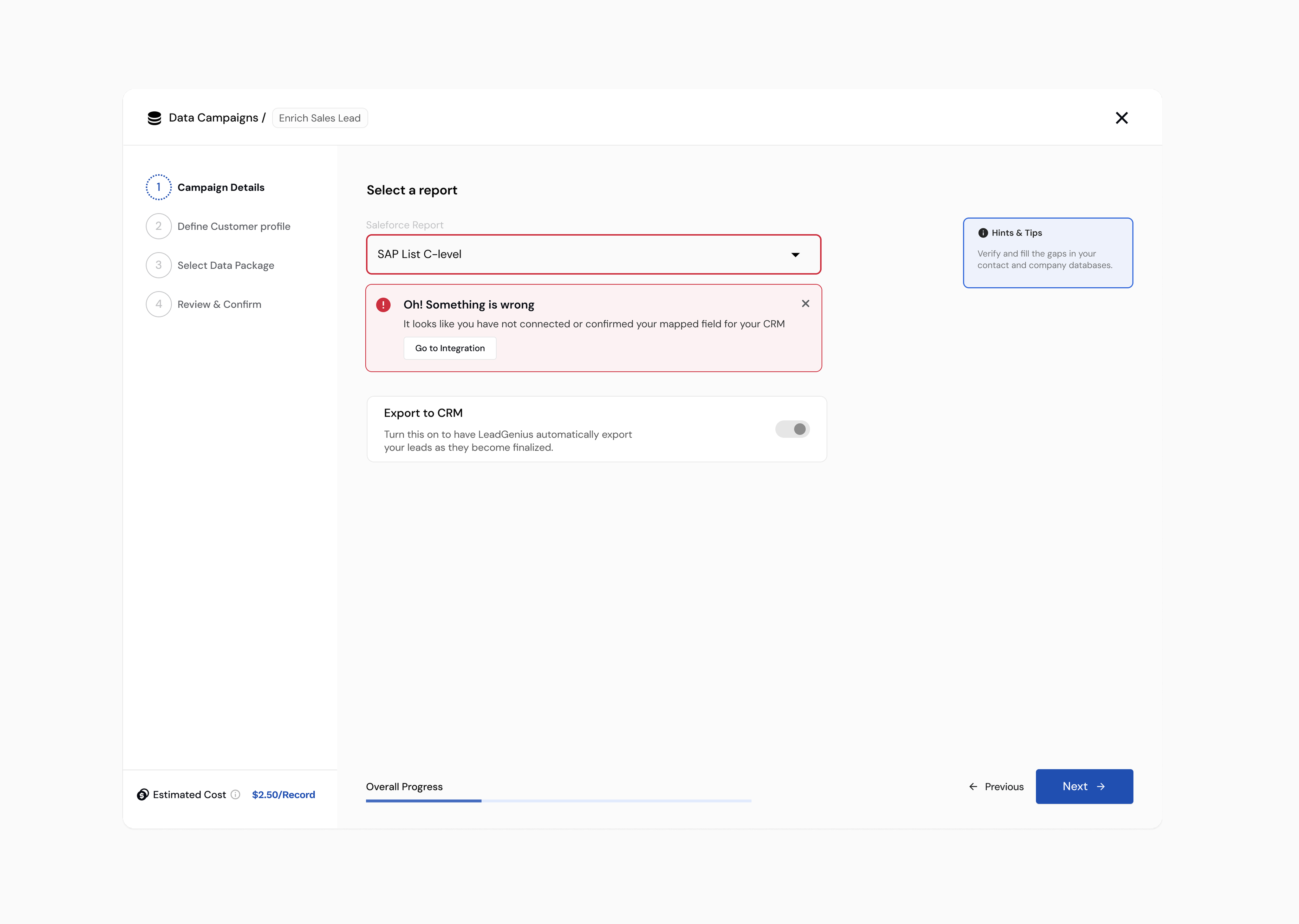This screenshot has width=1299, height=924.
Task: Click the Data Campaigns database icon
Action: [x=154, y=118]
